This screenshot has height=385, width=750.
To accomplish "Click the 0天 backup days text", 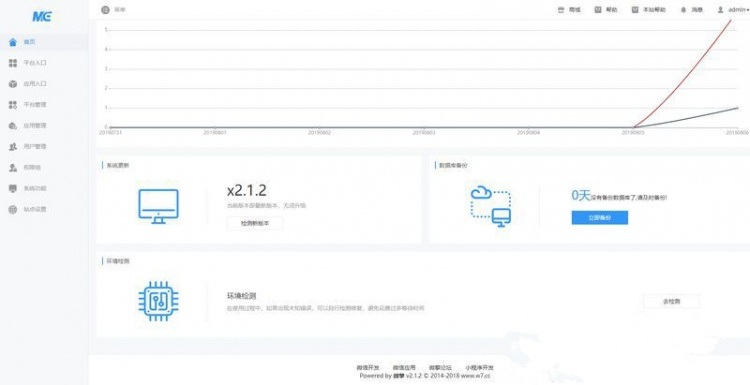I will pos(582,195).
